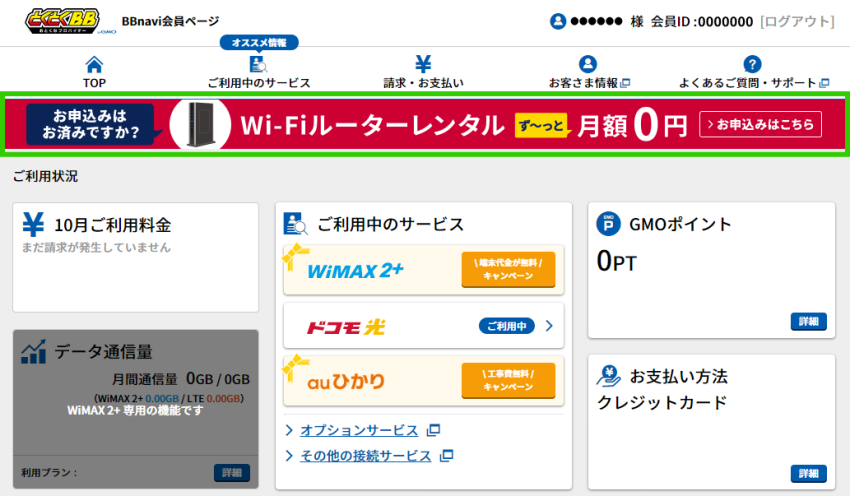Click 詳細 button in お支払い方法 card
Screen dimensions: 850x496
pyautogui.click(x=809, y=473)
